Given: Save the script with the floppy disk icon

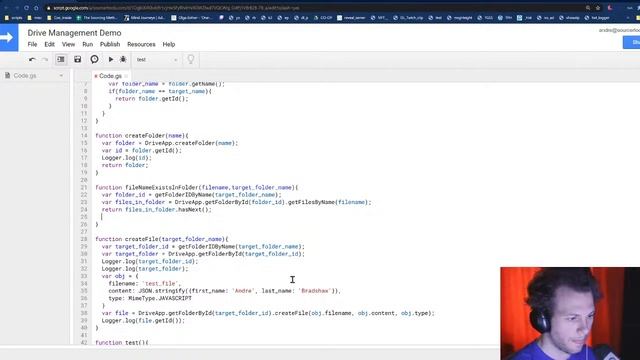Looking at the screenshot, I should (78, 60).
